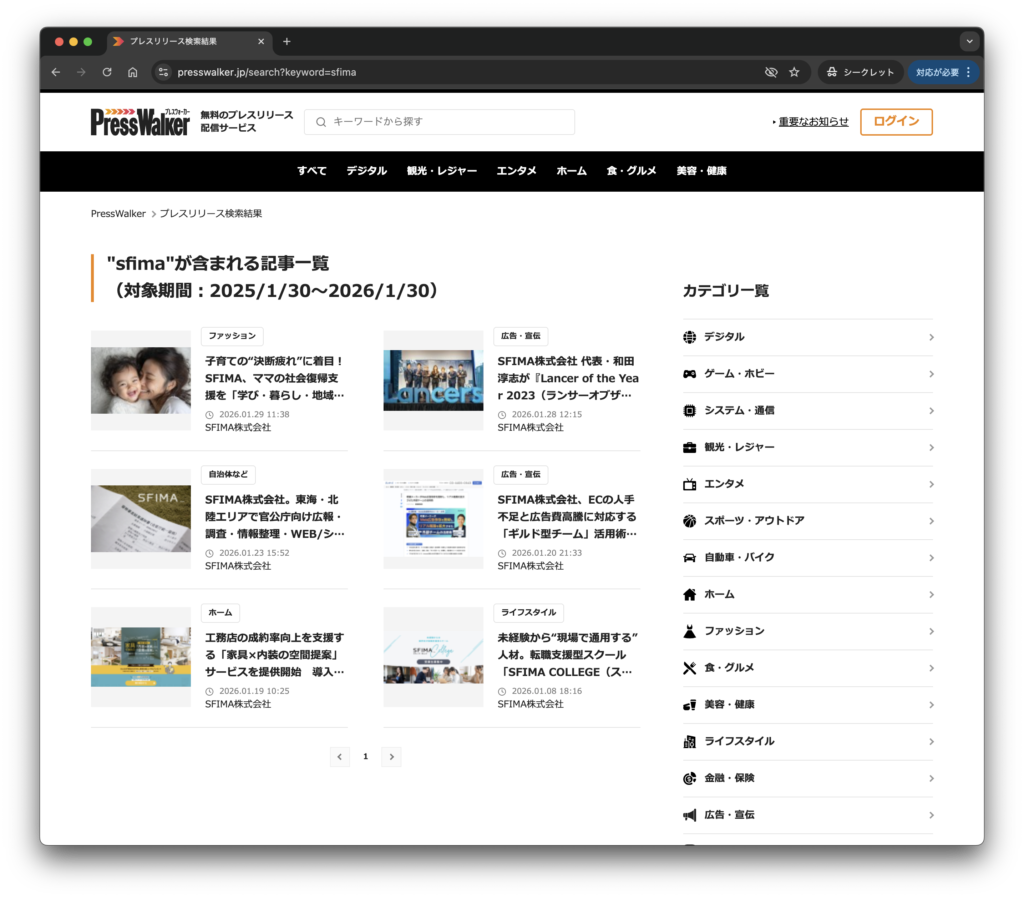Click the search magnifier icon
Viewport: 1024px width, 898px height.
[x=320, y=121]
